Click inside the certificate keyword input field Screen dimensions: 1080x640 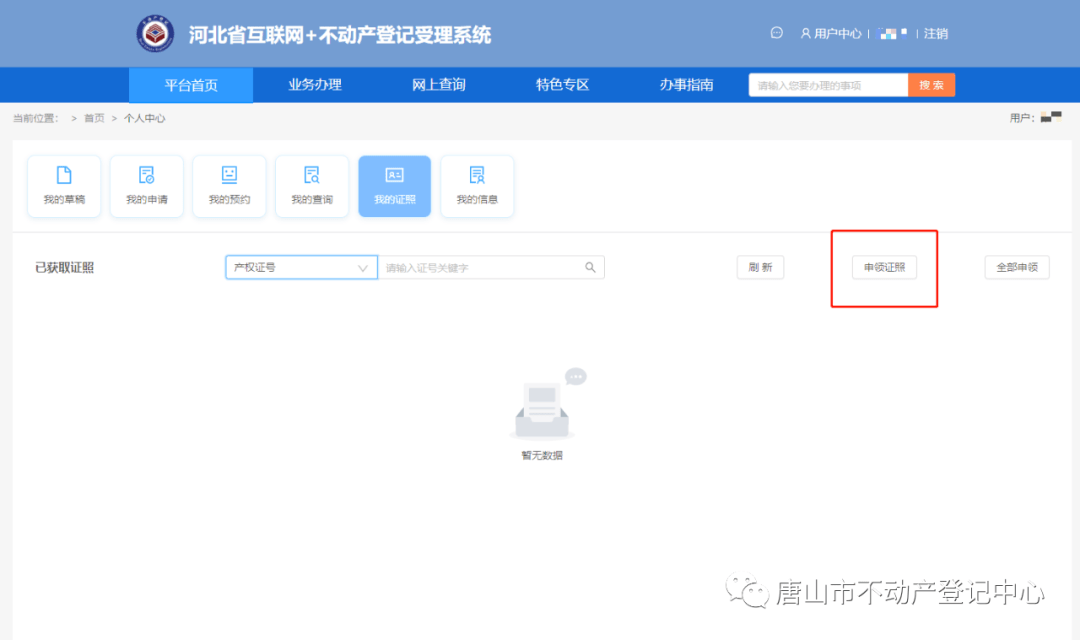480,267
